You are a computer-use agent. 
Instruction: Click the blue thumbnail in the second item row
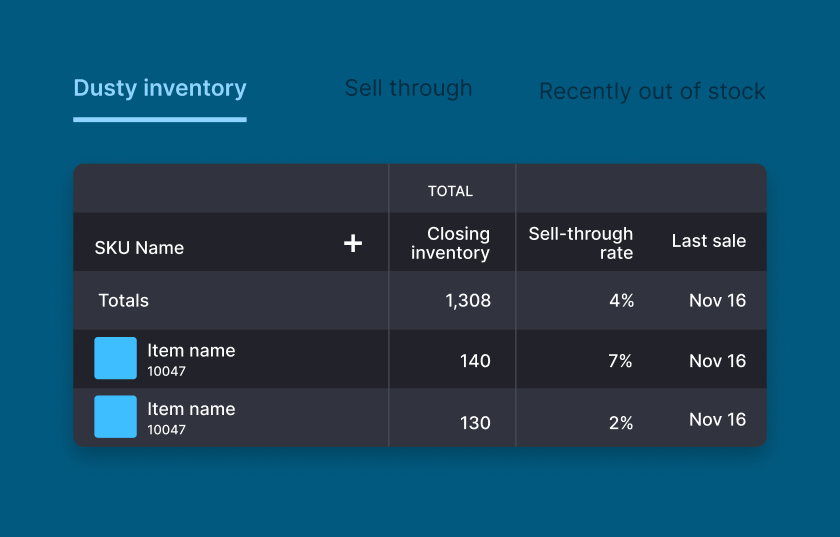click(116, 417)
